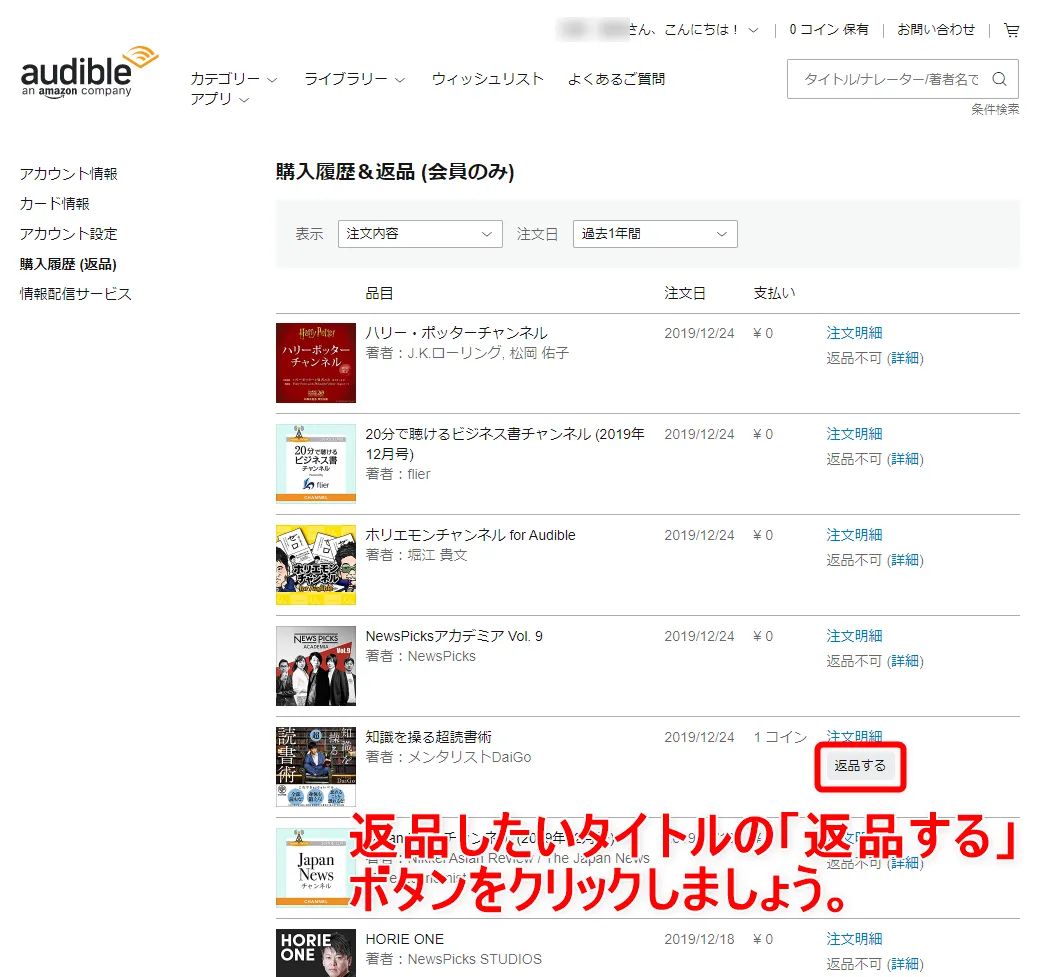Click HORIE ONE cover thumbnail
Image resolution: width=1050 pixels, height=977 pixels.
pyautogui.click(x=316, y=953)
